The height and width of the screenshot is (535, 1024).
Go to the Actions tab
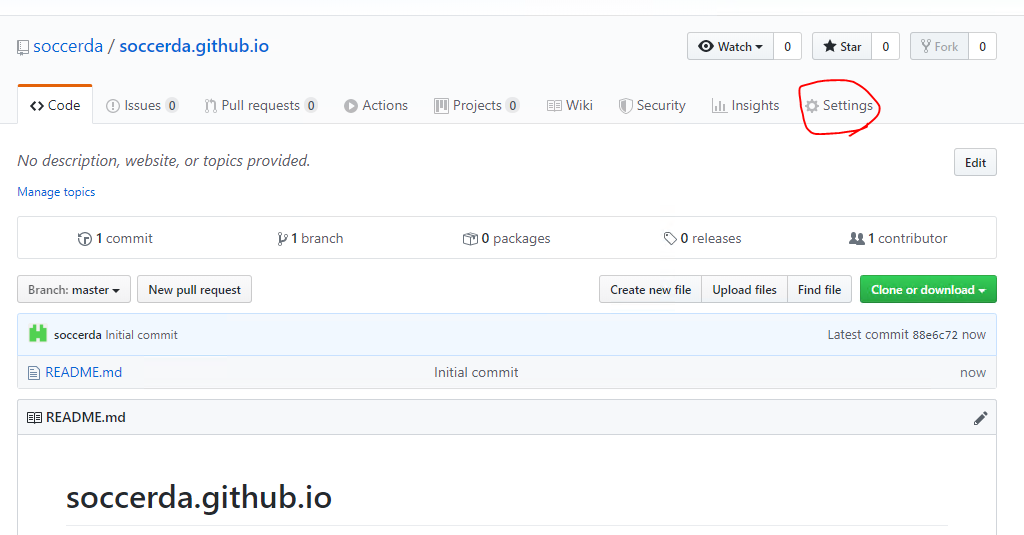376,105
